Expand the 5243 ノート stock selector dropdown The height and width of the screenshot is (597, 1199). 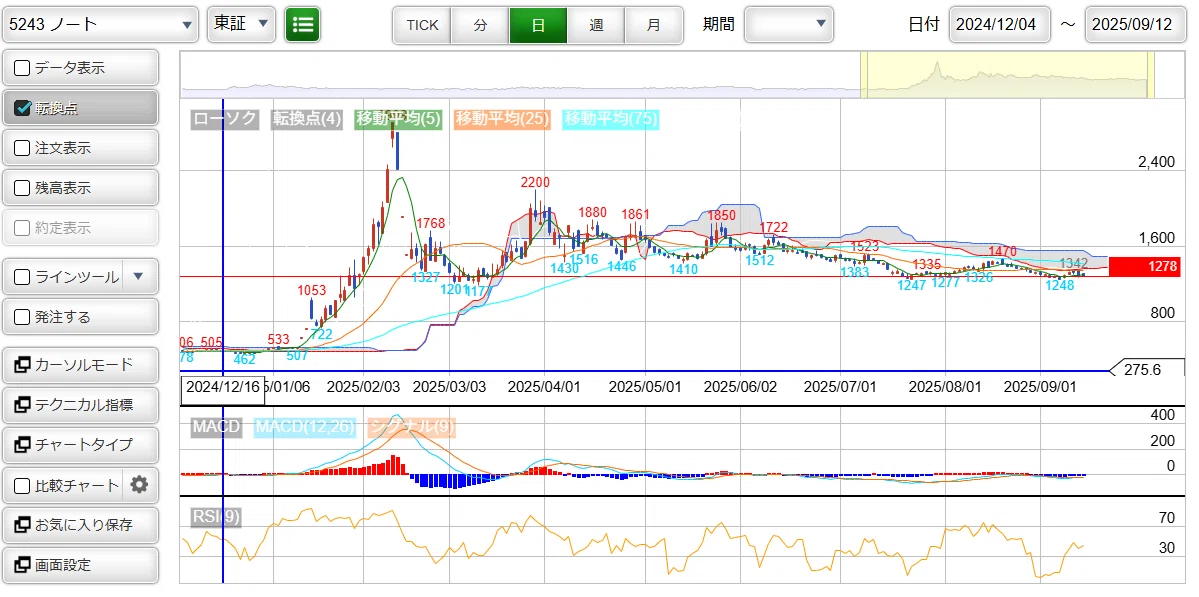click(x=100, y=24)
